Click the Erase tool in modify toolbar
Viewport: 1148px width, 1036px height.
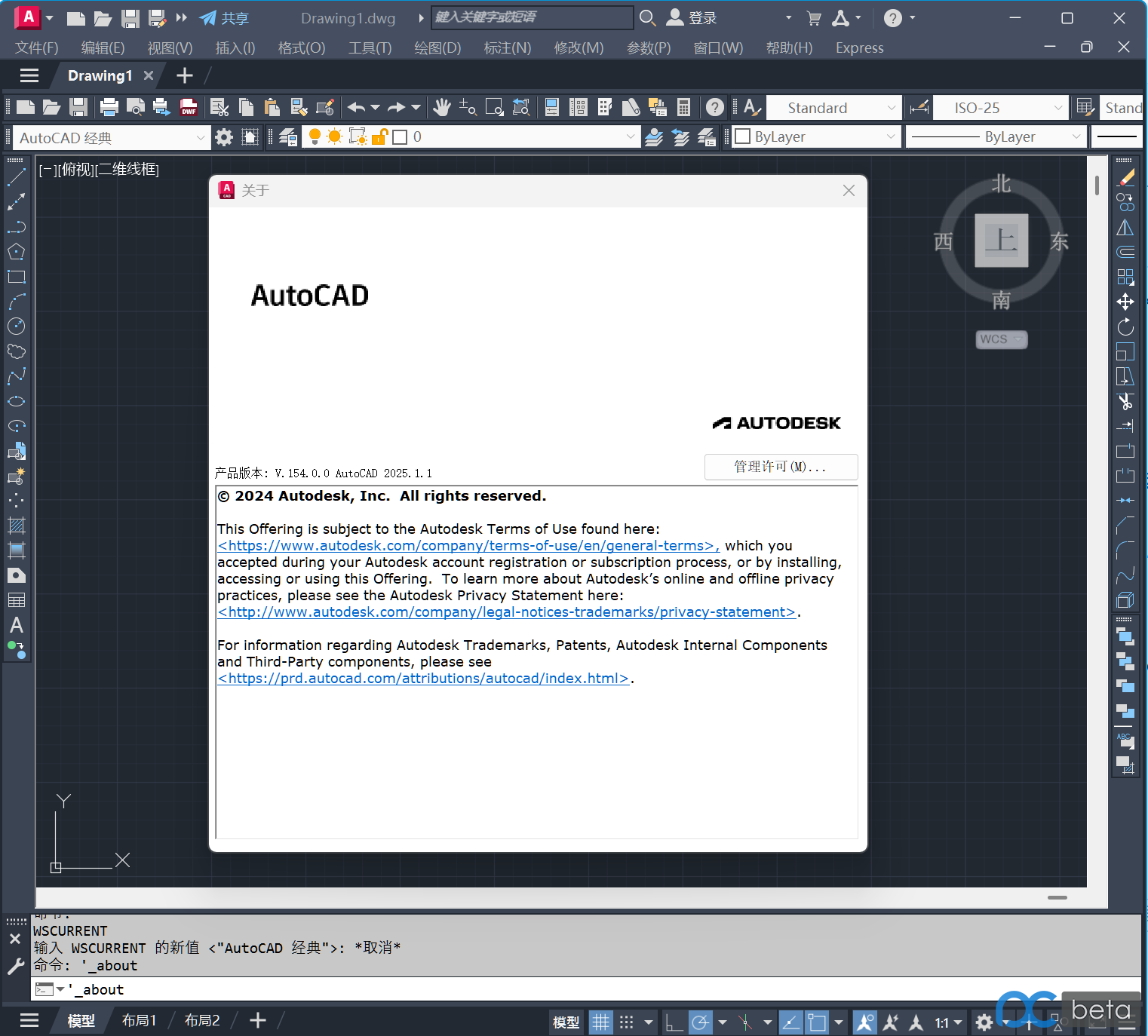[x=1125, y=178]
